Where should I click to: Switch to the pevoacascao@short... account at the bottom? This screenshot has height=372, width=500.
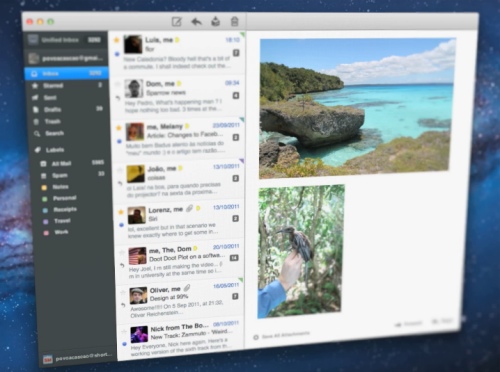[79, 357]
